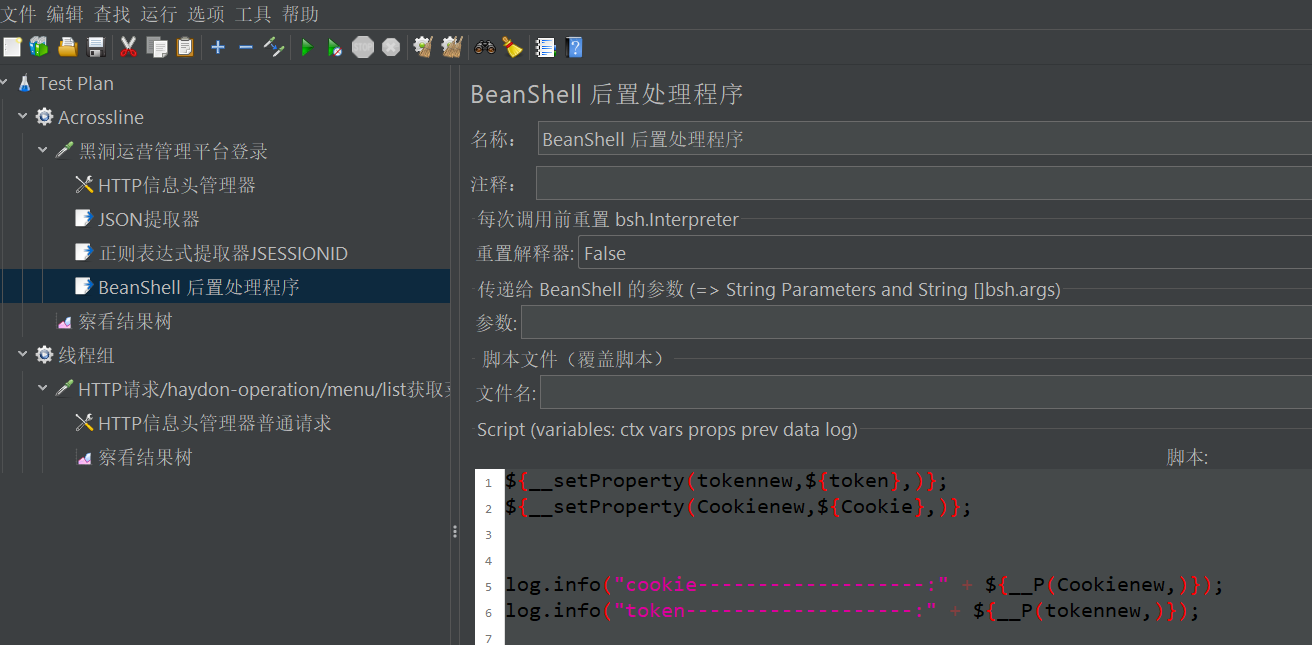
Task: Shutdown test threads with grey X icon
Action: pyautogui.click(x=391, y=47)
